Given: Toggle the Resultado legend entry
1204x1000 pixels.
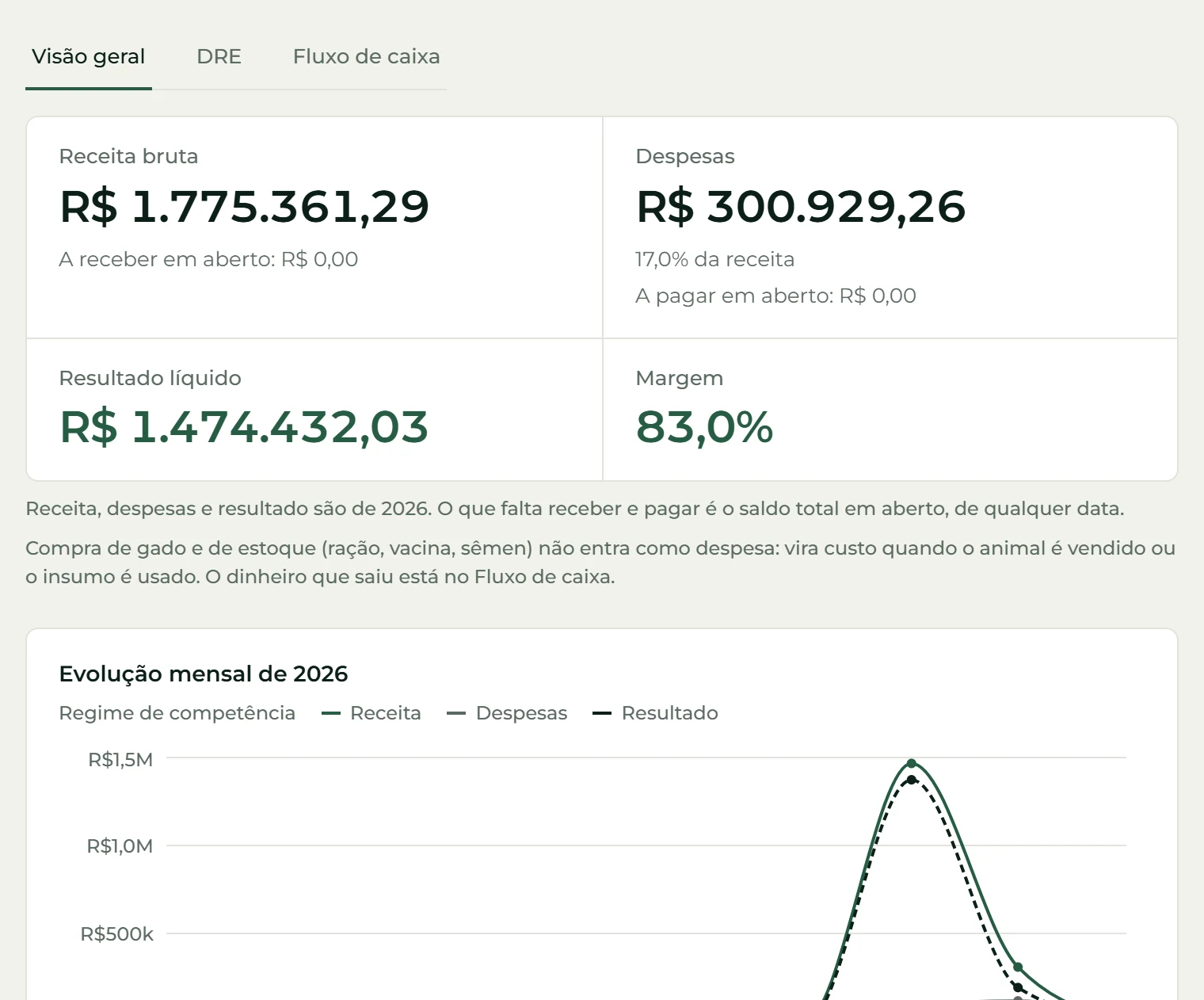Looking at the screenshot, I should pos(655,713).
